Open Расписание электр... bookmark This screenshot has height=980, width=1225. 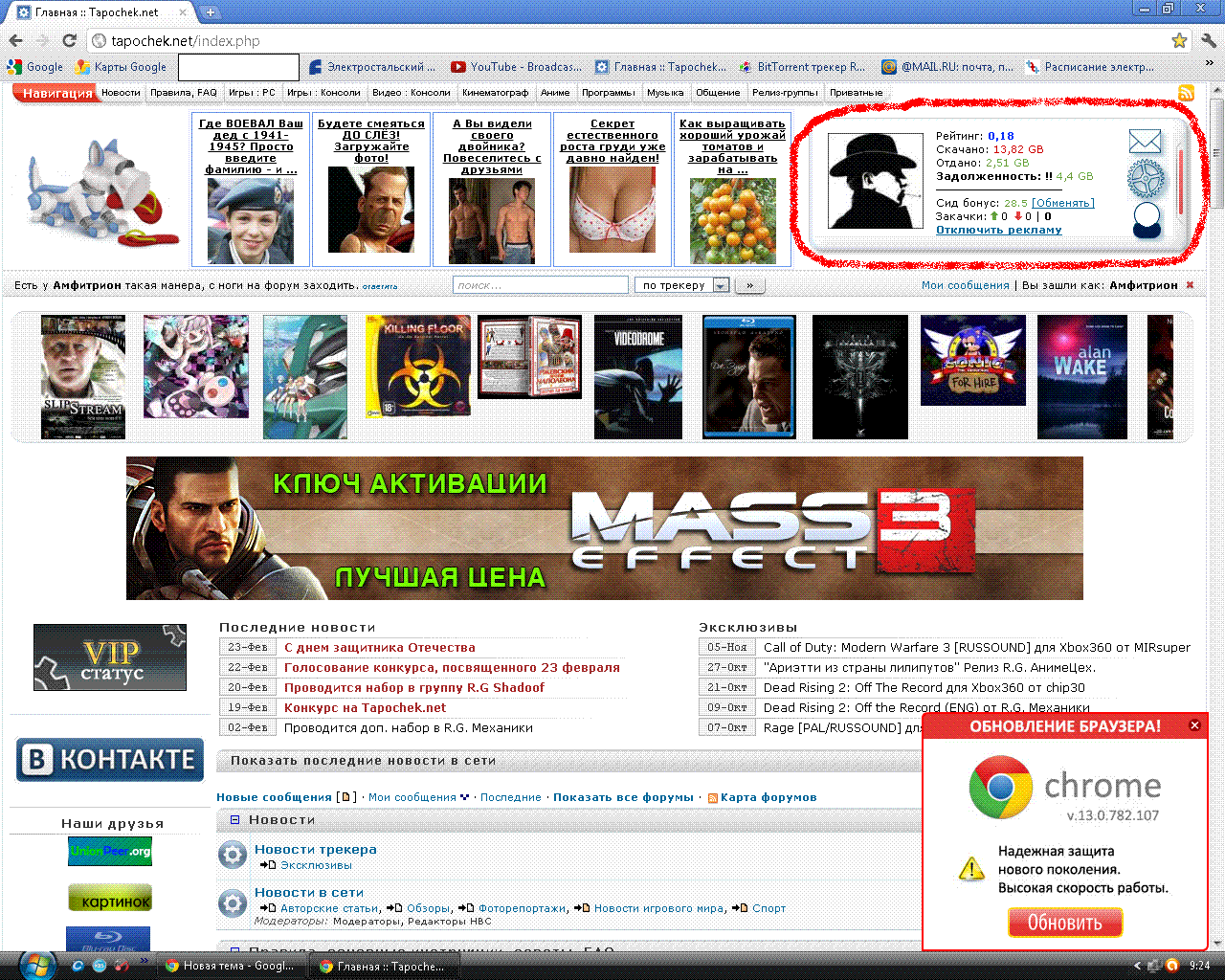point(1090,67)
